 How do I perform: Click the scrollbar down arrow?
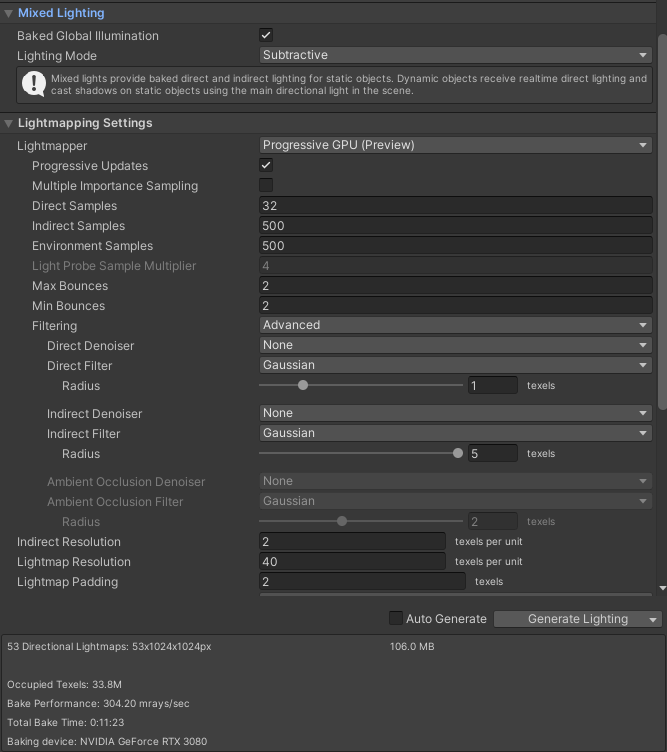pyautogui.click(x=663, y=588)
